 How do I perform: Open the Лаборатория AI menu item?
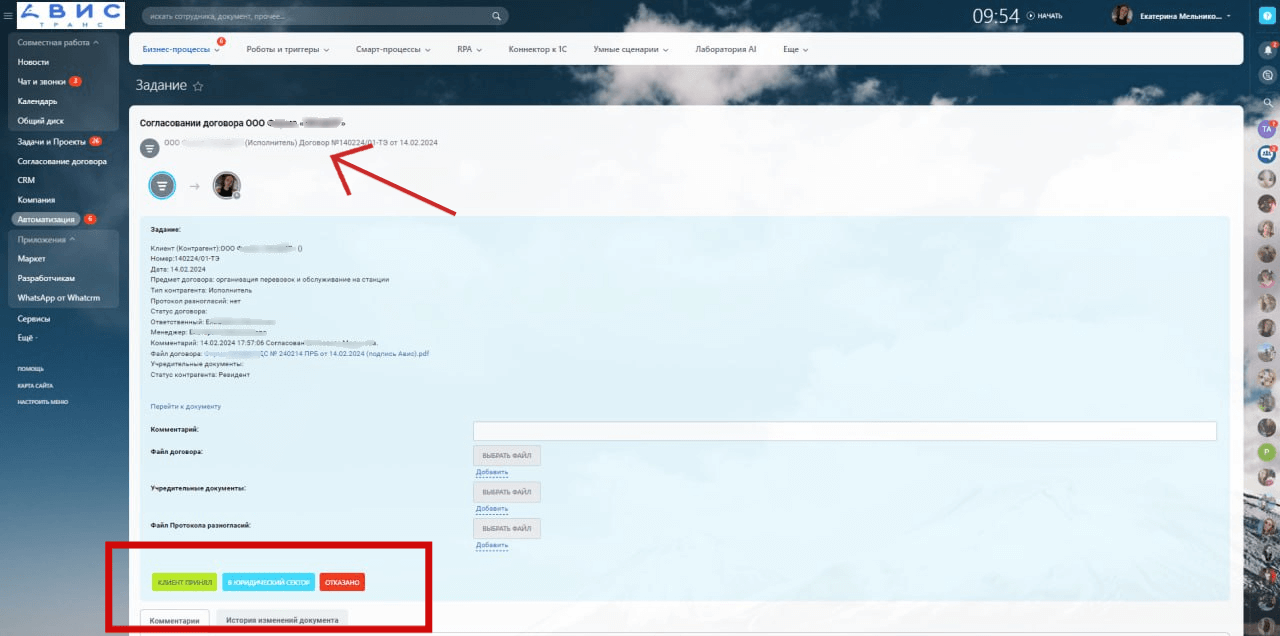[725, 49]
